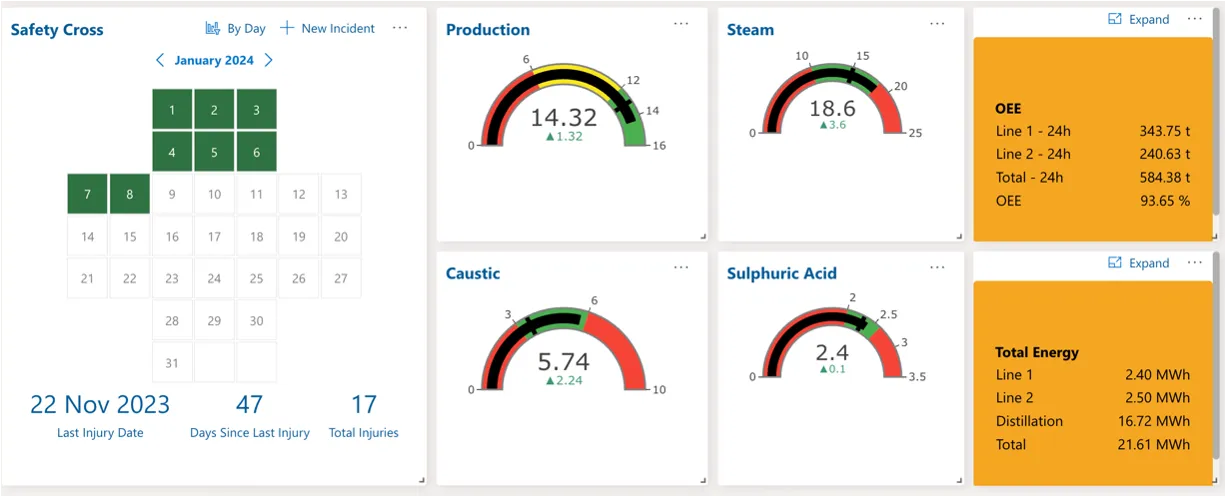Select day 5 in safety calendar
The height and width of the screenshot is (496, 1226).
214,152
